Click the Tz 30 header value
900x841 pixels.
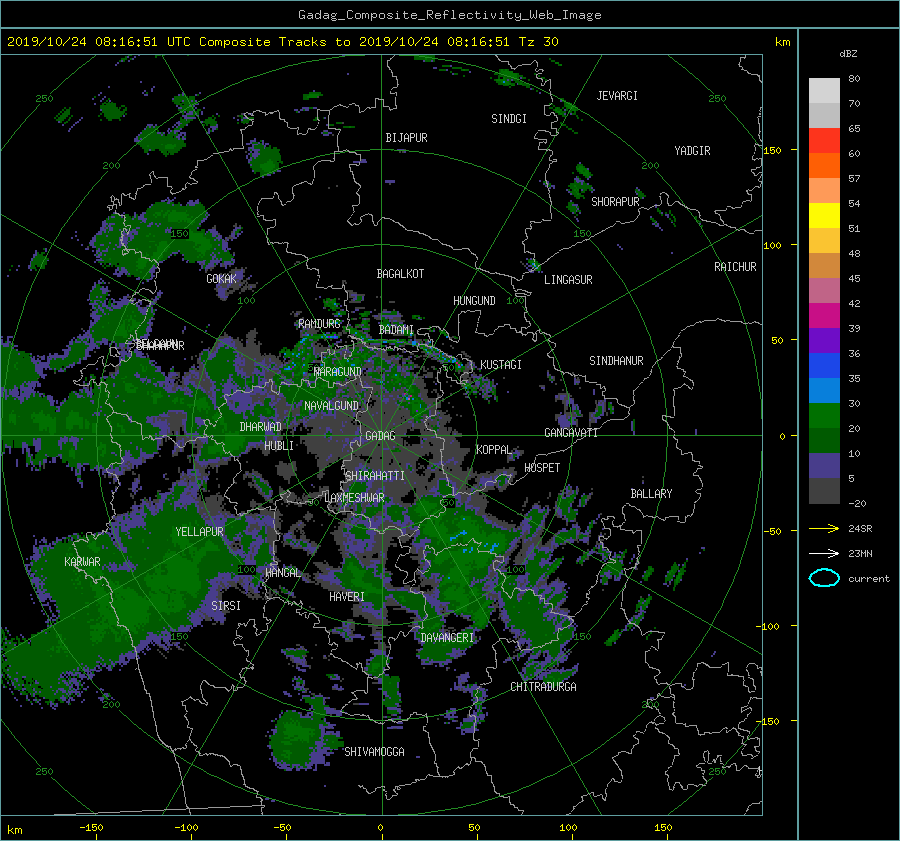538,42
